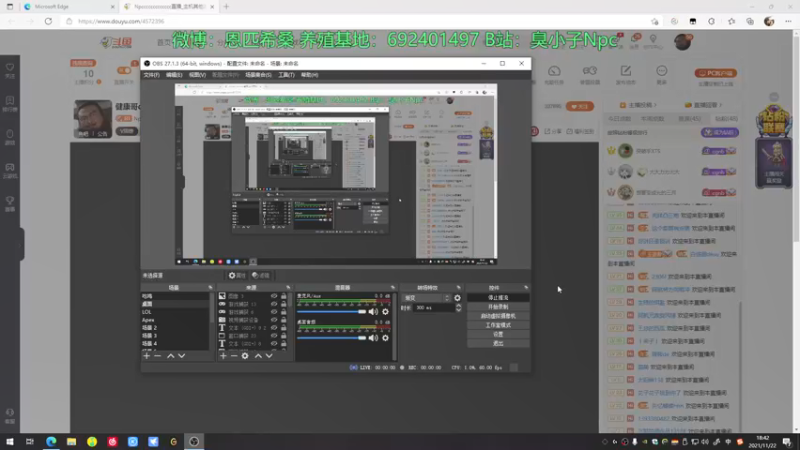Open Task View on the taskbar
Screen dimensions: 800x450
point(30,441)
